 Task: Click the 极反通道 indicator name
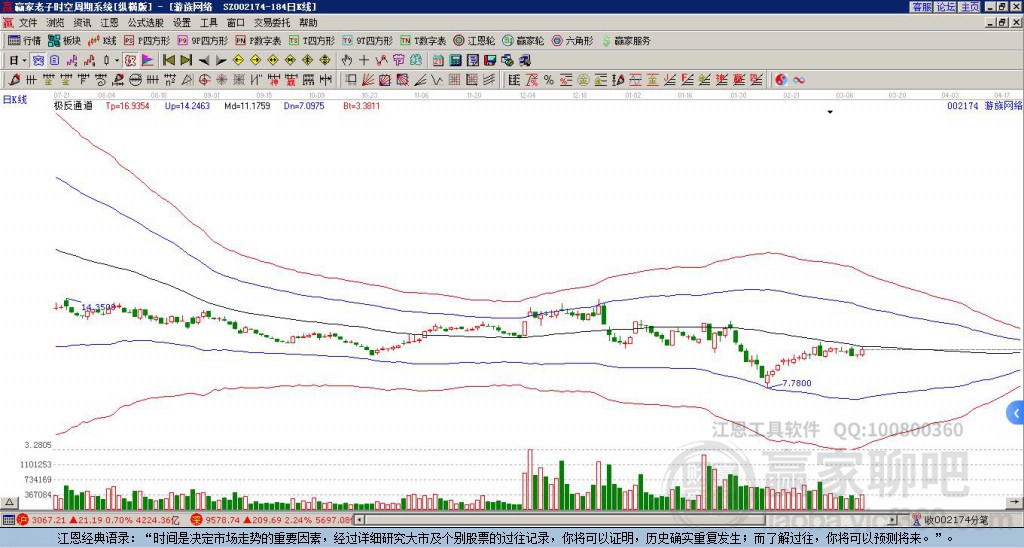click(73, 105)
